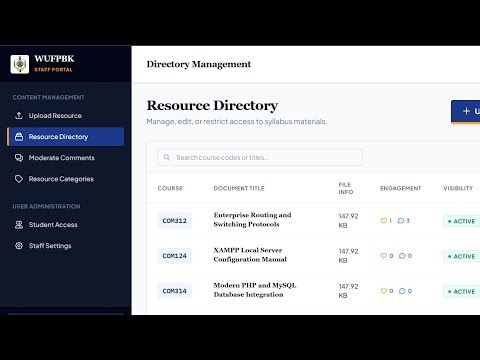Click the Resource Directory main heading

coord(212,105)
